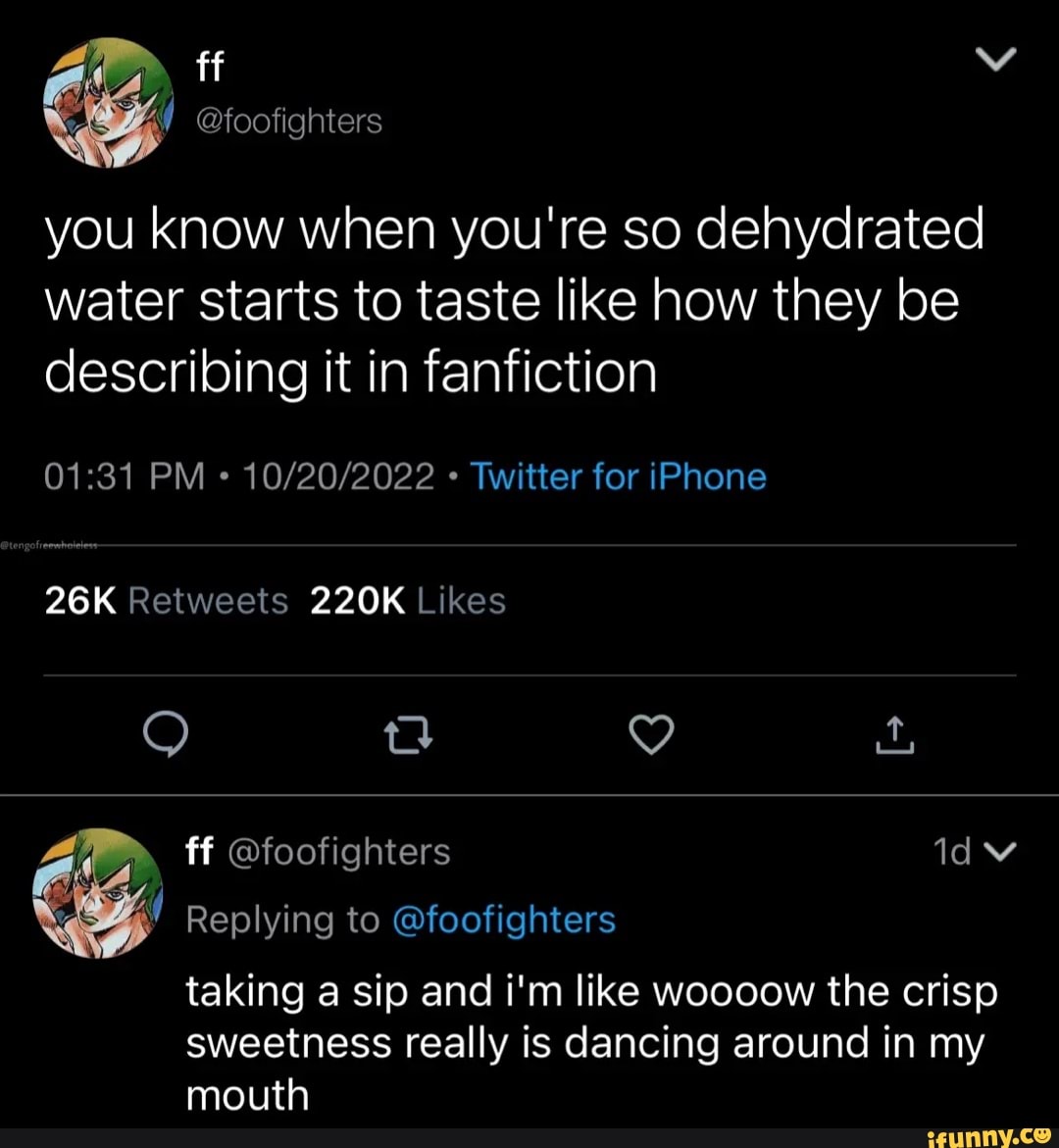Toggle retweet state on the tweet
The height and width of the screenshot is (1148, 1059).
[409, 735]
